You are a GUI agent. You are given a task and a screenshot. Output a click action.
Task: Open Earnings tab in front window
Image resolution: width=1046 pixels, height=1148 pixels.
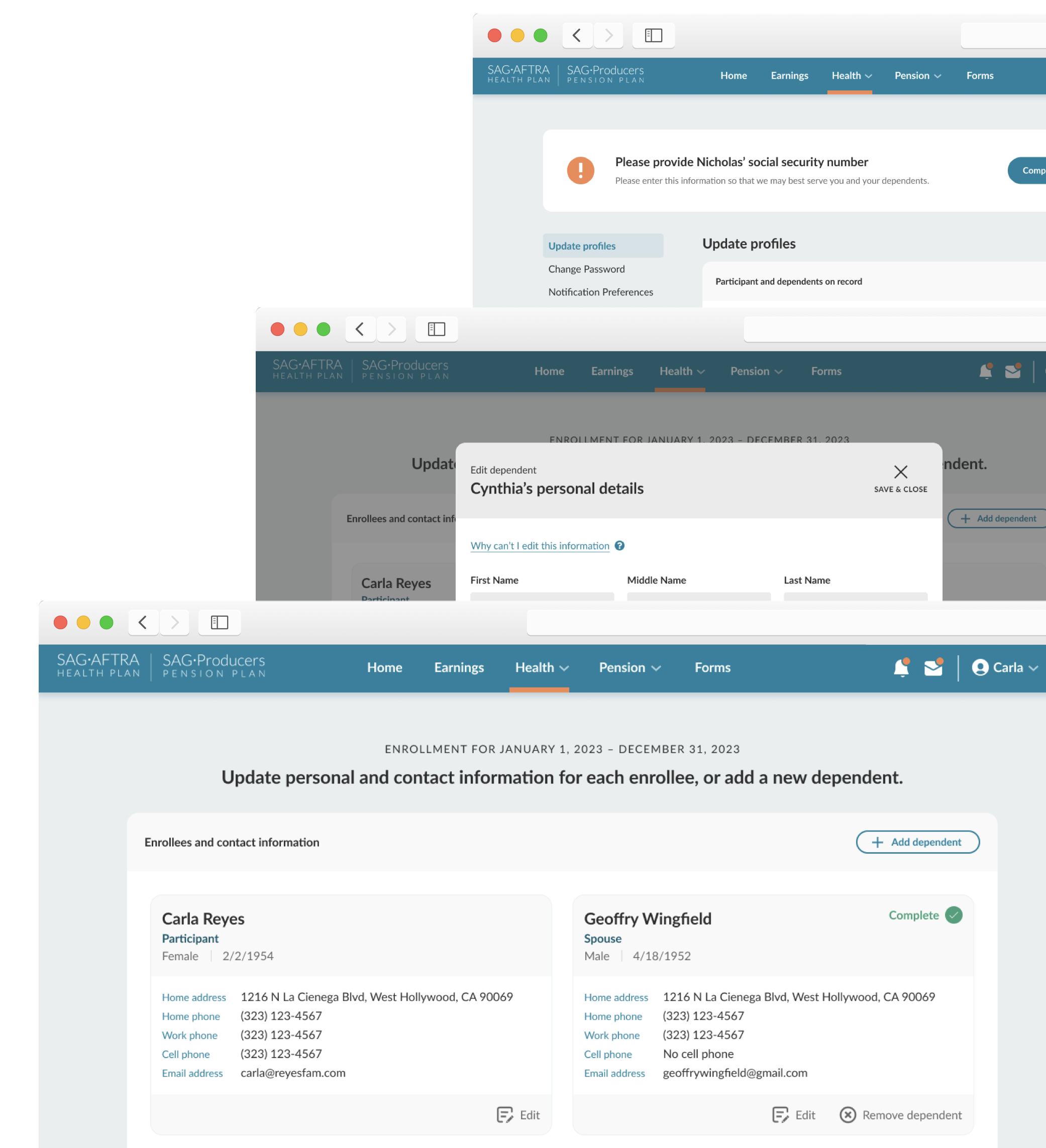click(459, 667)
